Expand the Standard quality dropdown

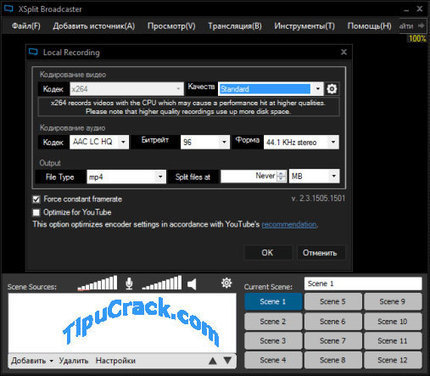tap(318, 89)
